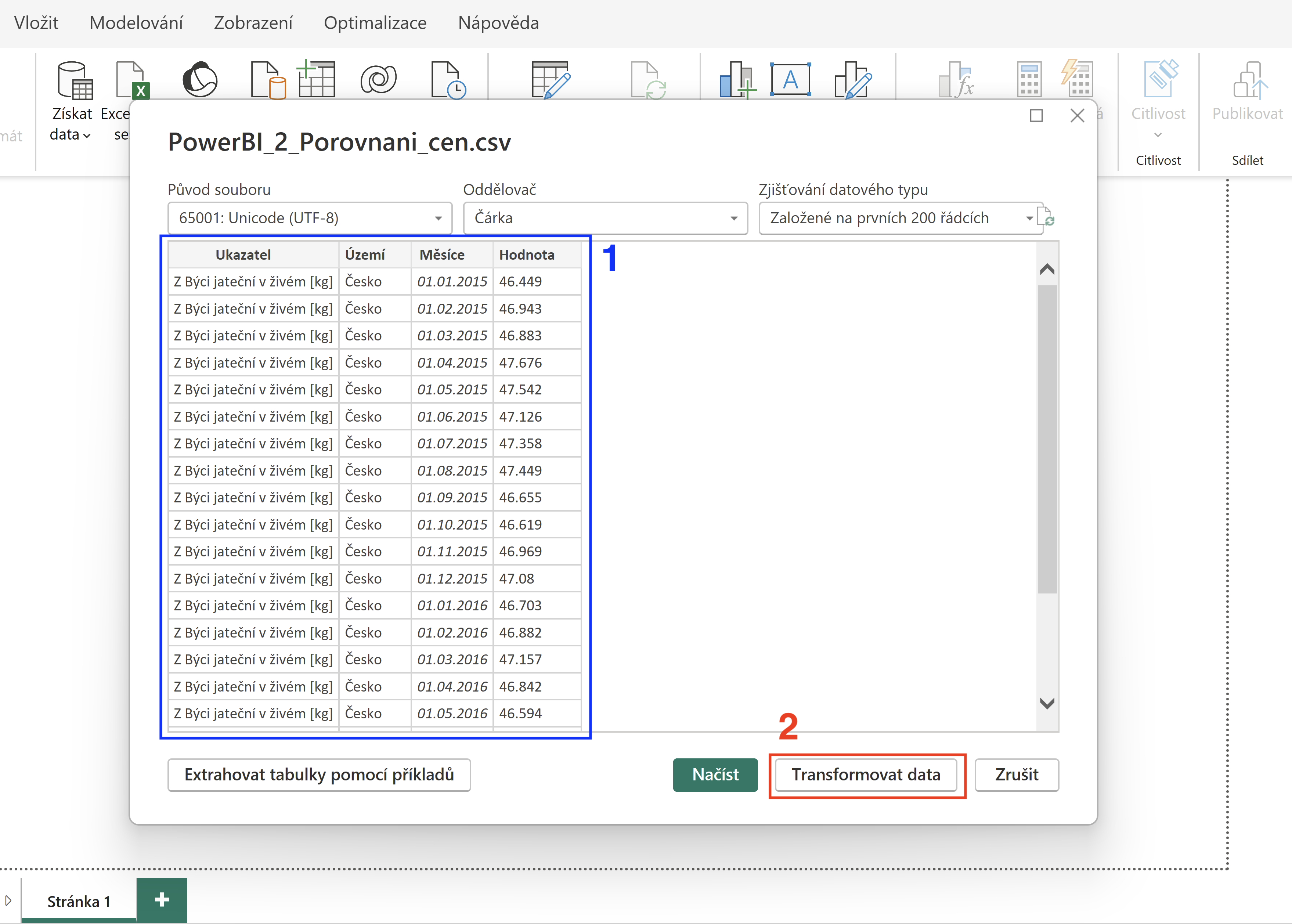1292x924 pixels.
Task: Click the ribbon Refresh document icon
Action: point(649,80)
